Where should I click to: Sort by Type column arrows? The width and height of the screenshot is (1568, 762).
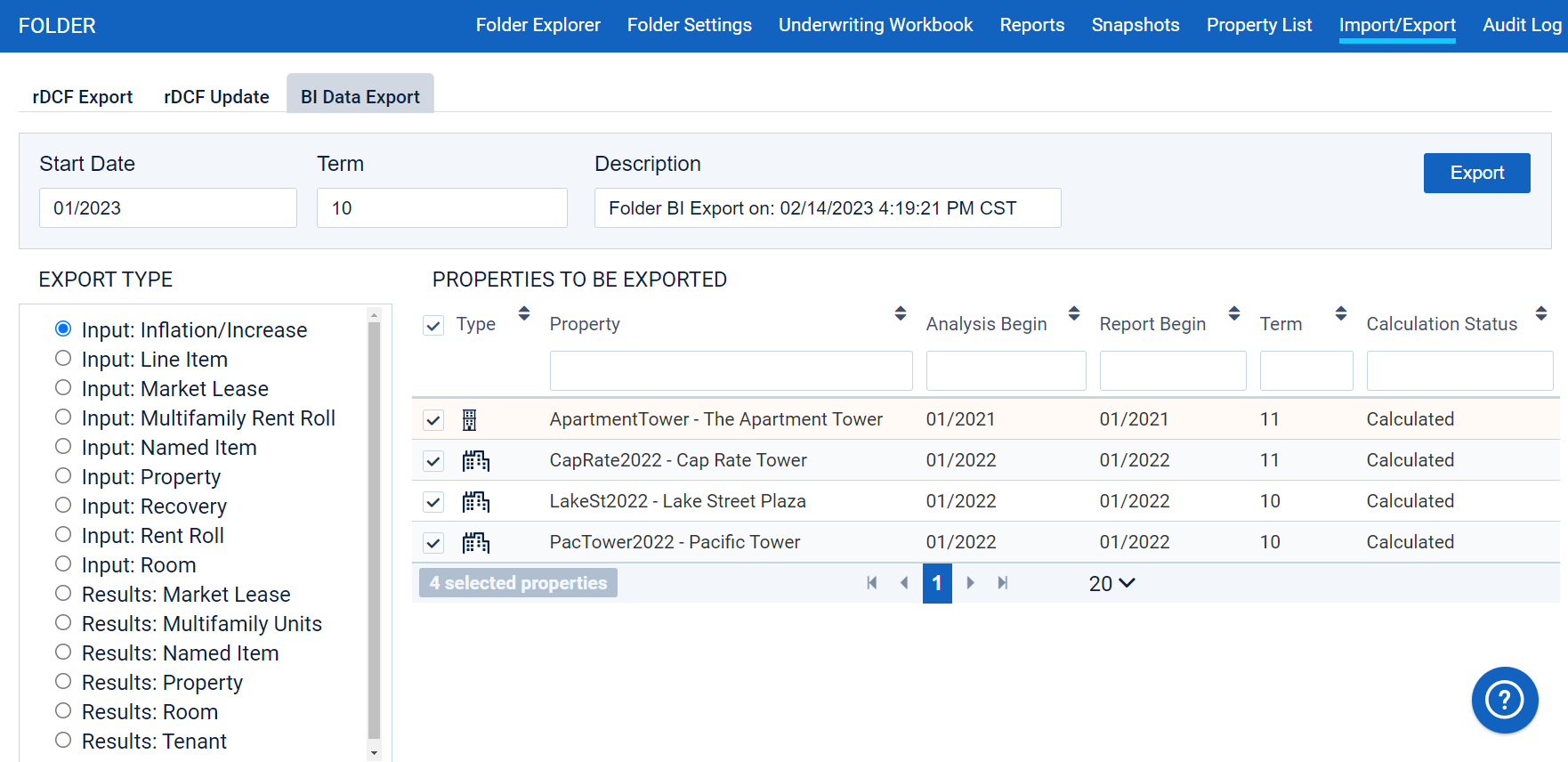point(524,313)
